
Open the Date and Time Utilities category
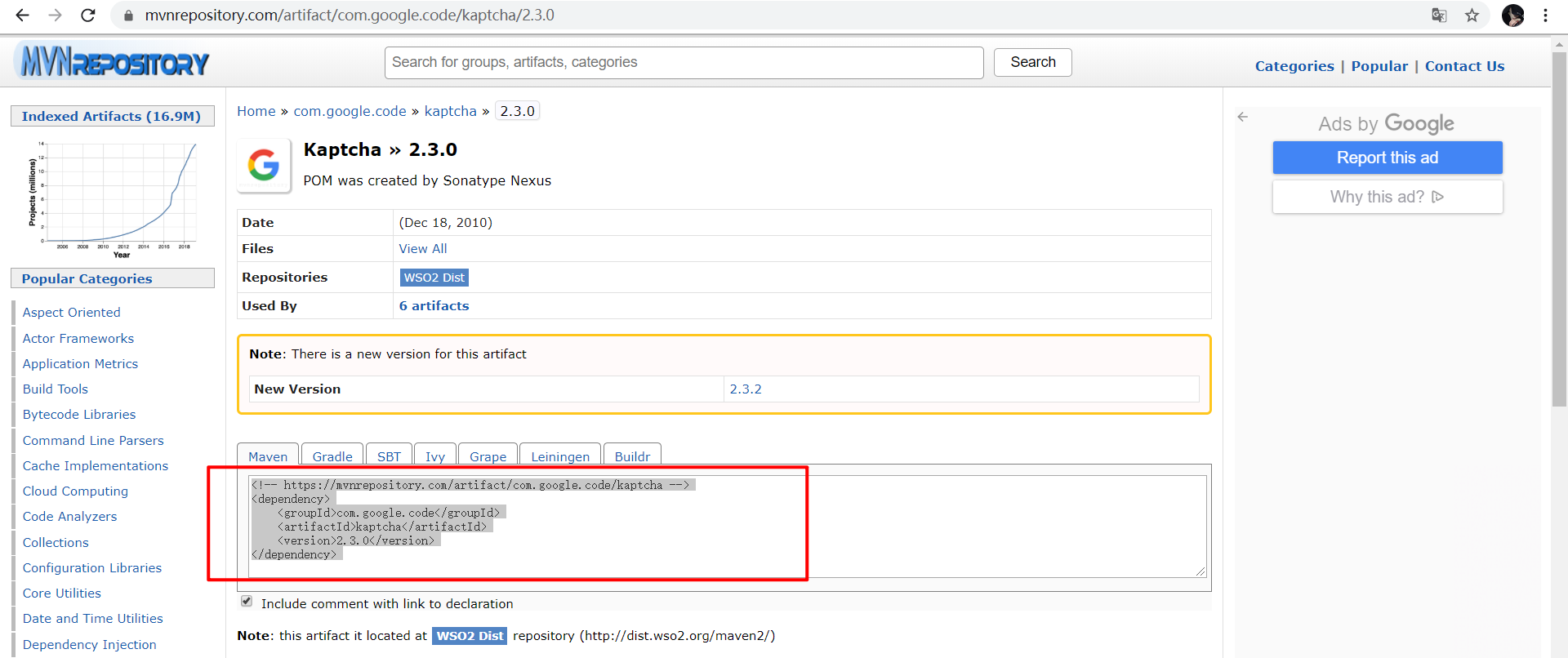(92, 618)
